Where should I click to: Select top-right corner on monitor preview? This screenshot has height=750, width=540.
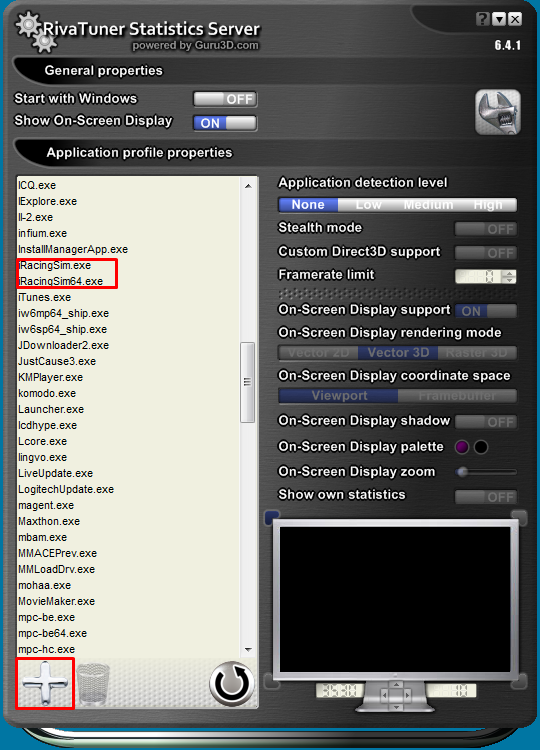click(x=519, y=517)
